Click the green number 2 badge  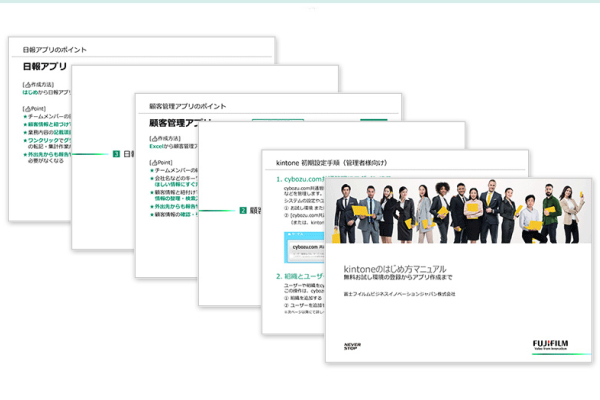click(242, 211)
